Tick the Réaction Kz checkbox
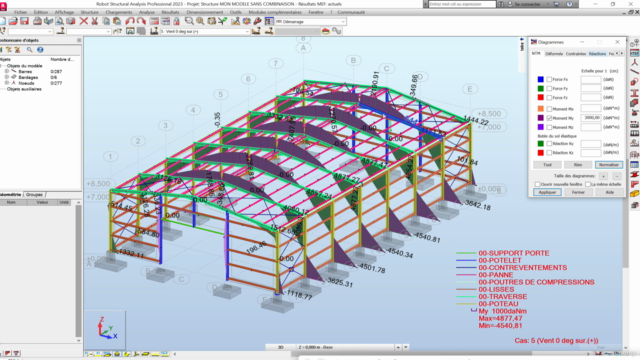This screenshot has width=640, height=360. pyautogui.click(x=549, y=153)
